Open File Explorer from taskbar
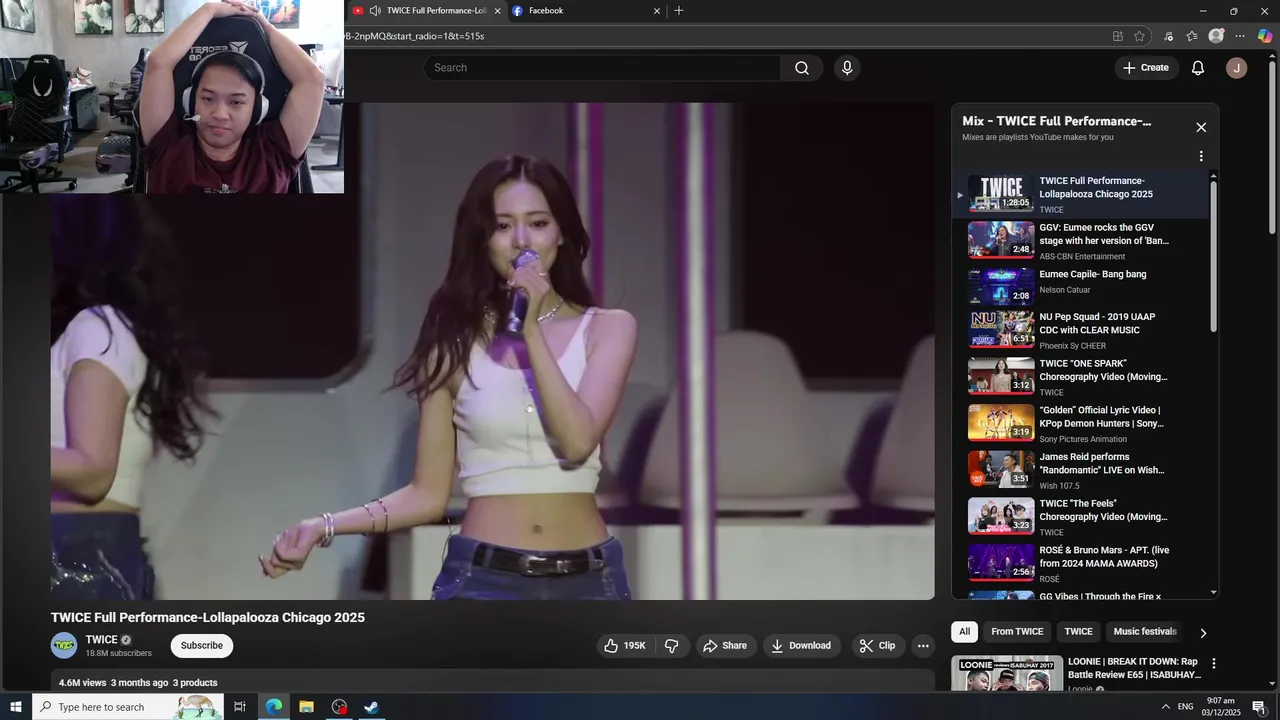Viewport: 1280px width, 720px height. tap(306, 707)
